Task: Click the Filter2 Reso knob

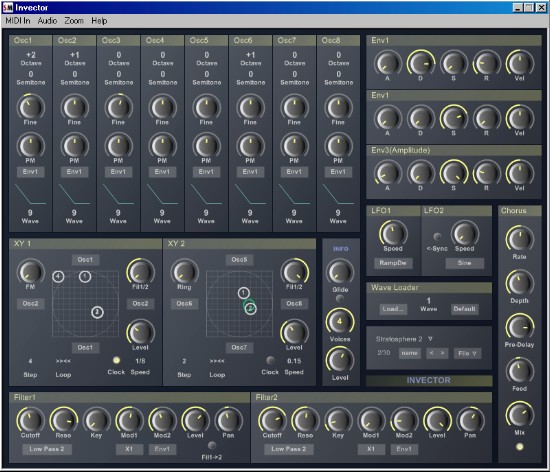Action: (x=305, y=420)
